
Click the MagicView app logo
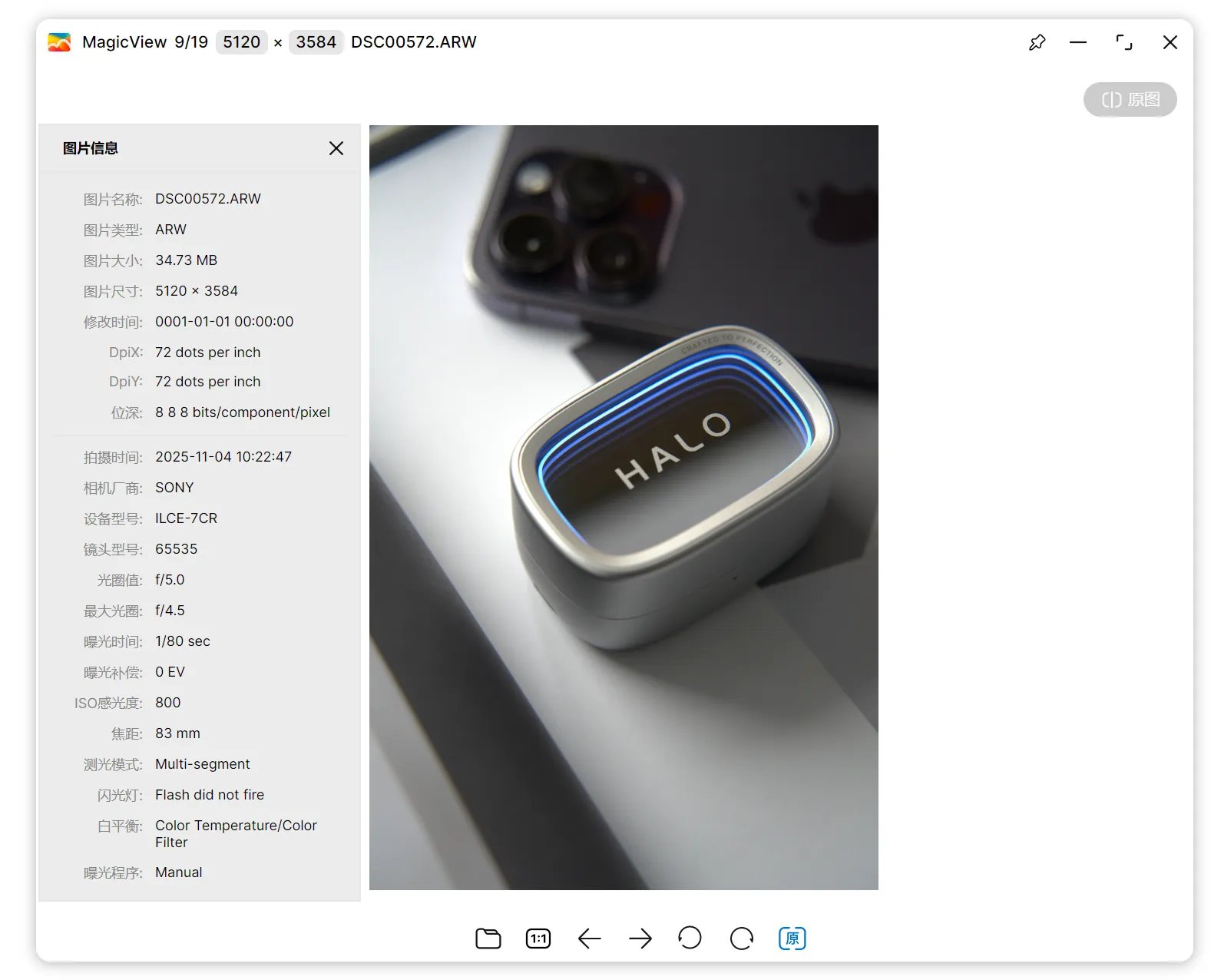tap(59, 42)
